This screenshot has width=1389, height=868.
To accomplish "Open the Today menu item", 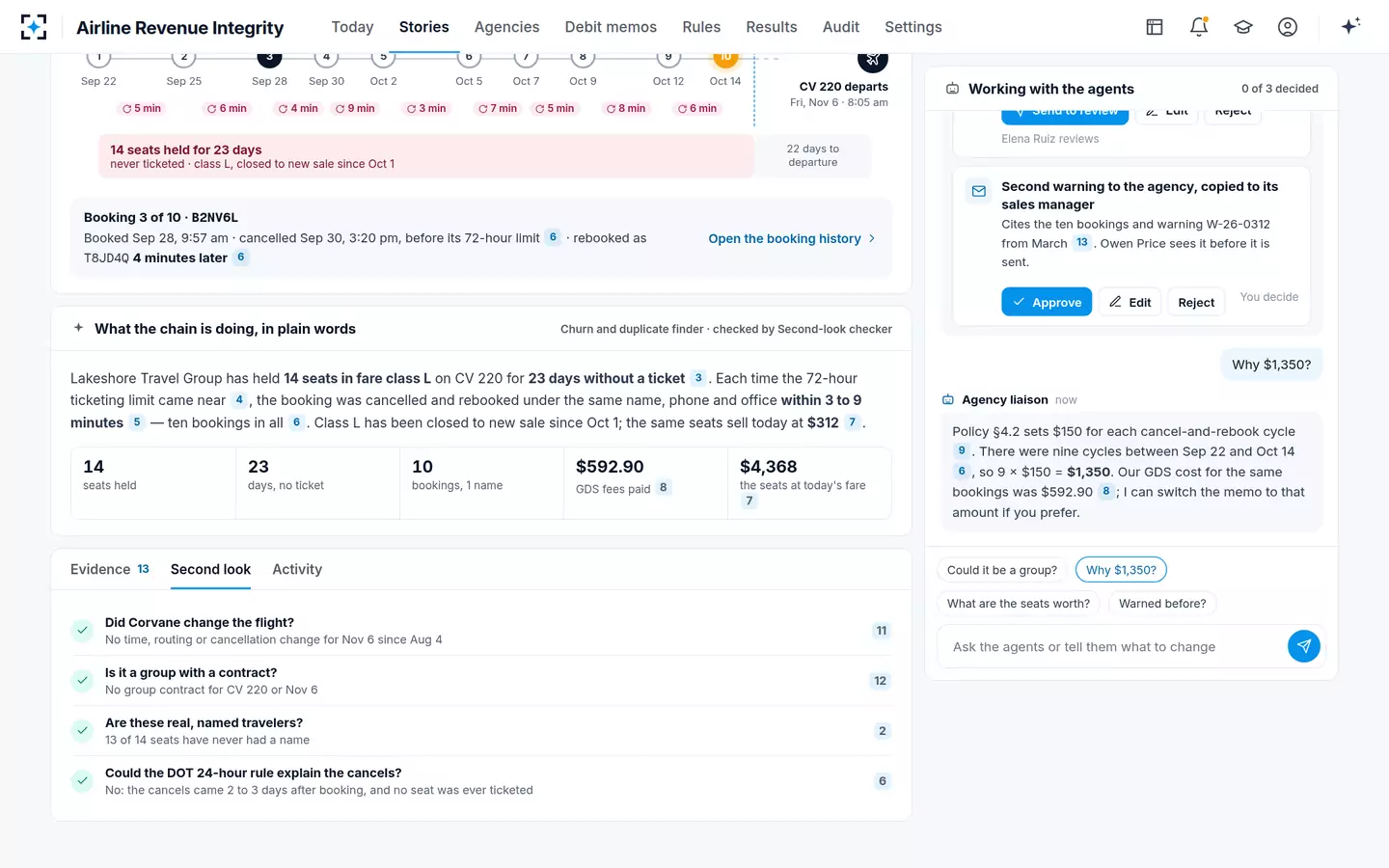I will click(352, 27).
